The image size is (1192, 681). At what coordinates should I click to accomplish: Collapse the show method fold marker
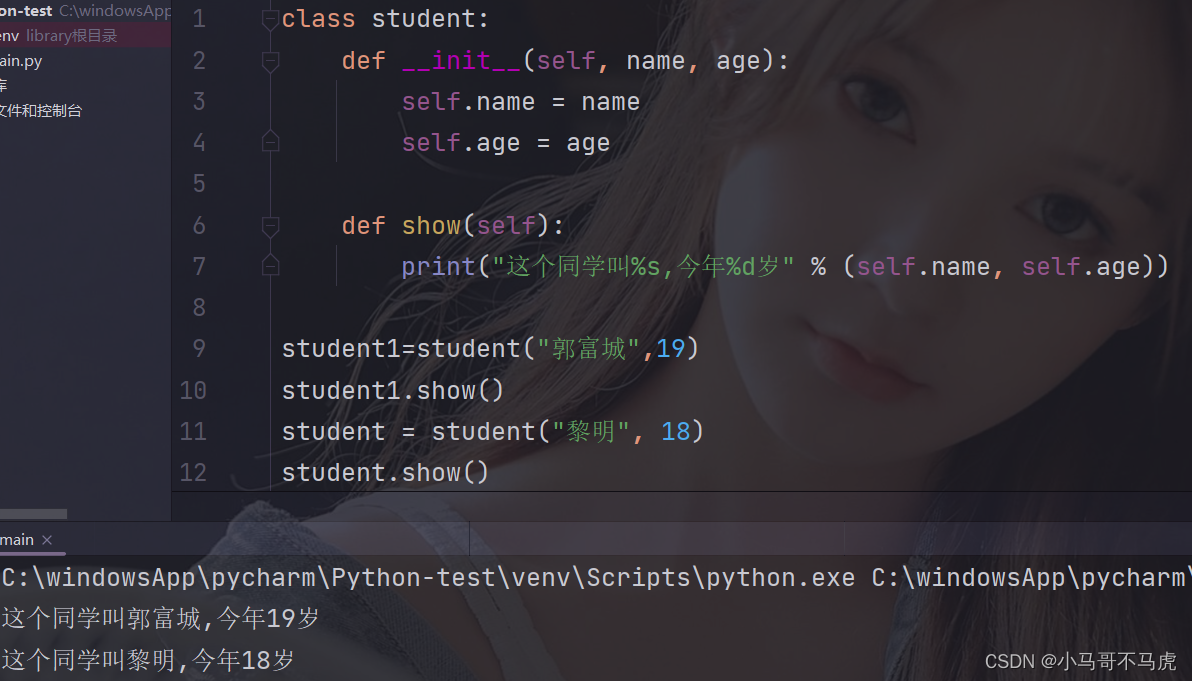[270, 226]
